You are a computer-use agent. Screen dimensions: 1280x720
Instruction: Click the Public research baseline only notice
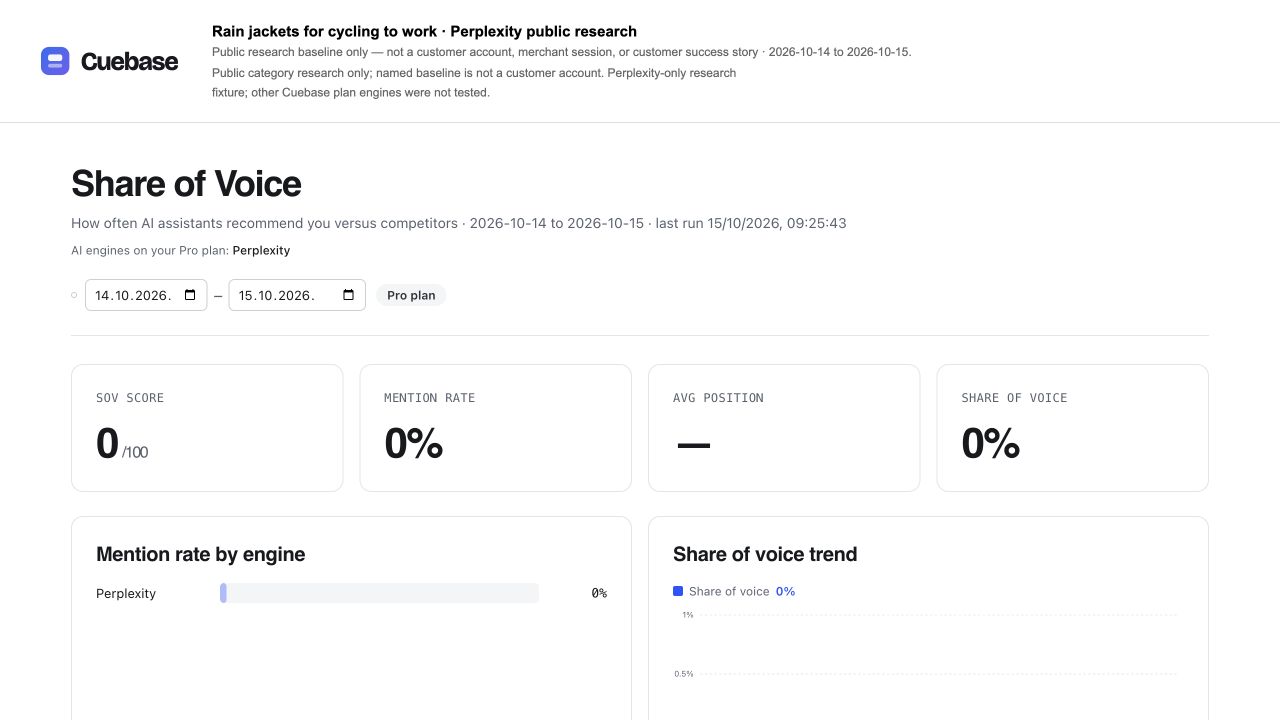click(561, 52)
